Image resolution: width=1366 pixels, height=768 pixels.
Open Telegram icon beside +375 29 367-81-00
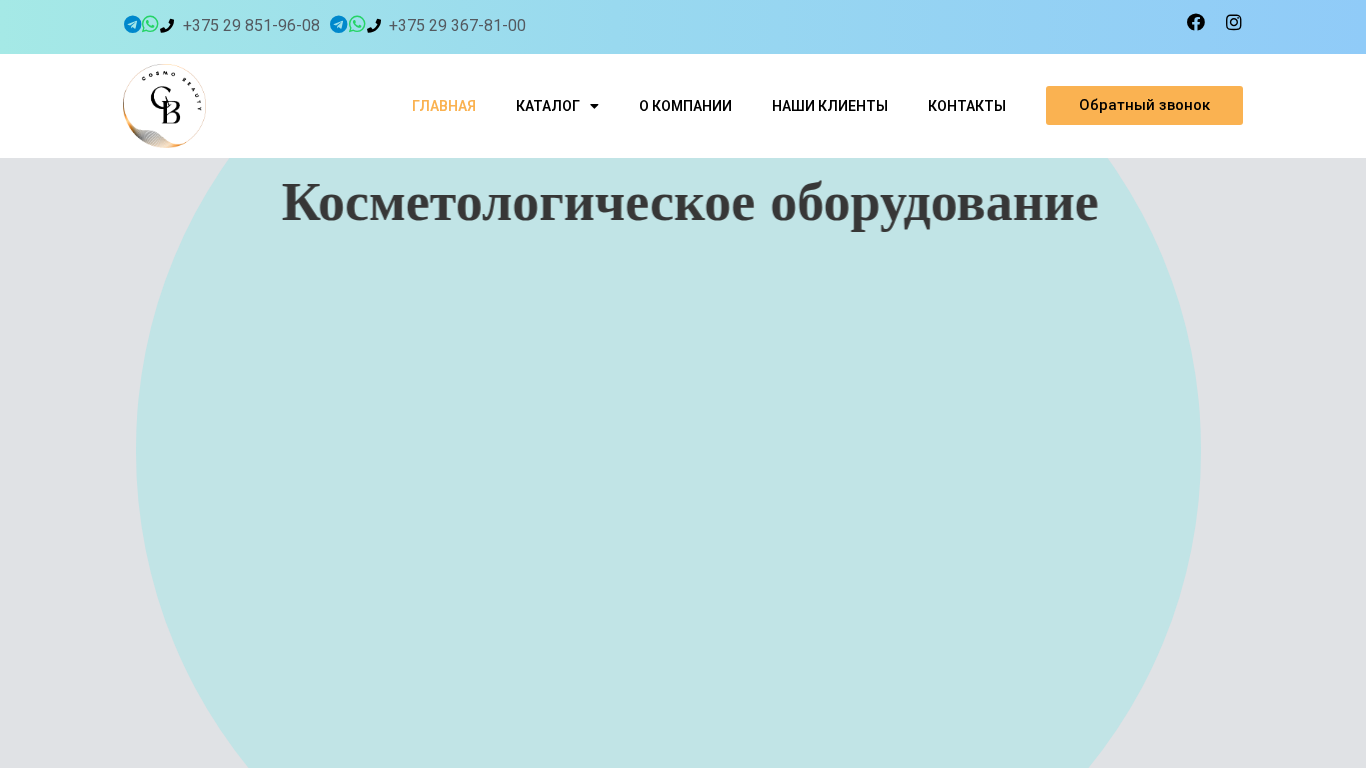[339, 24]
